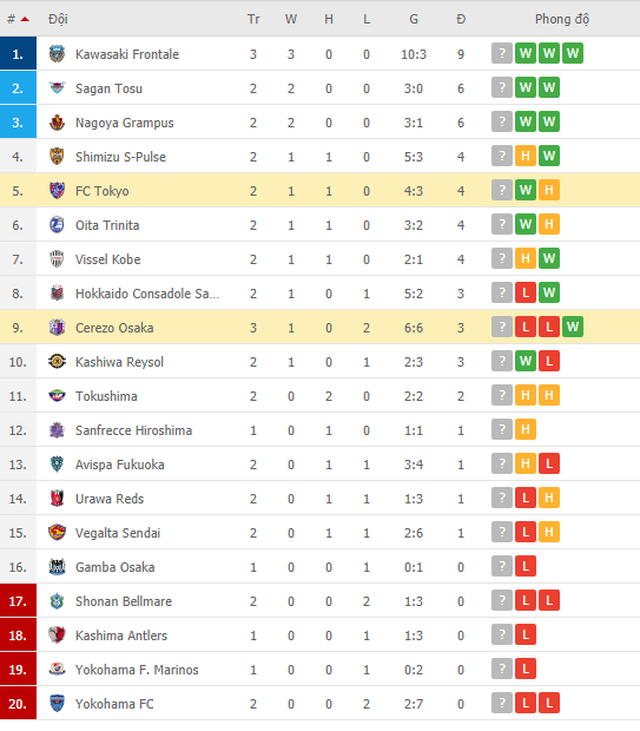The height and width of the screenshot is (731, 640).
Task: Click the FC Tokyo team badge
Action: [57, 191]
